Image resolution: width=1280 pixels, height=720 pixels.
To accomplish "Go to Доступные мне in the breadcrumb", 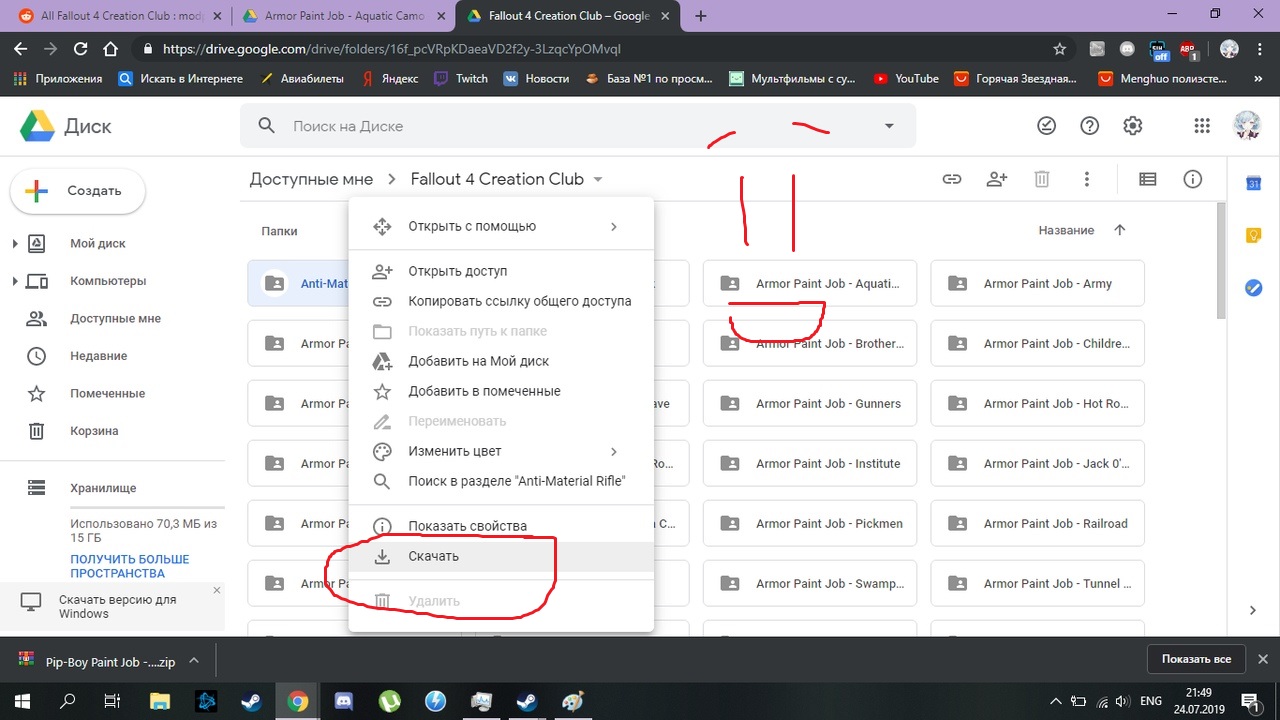I will [x=311, y=179].
